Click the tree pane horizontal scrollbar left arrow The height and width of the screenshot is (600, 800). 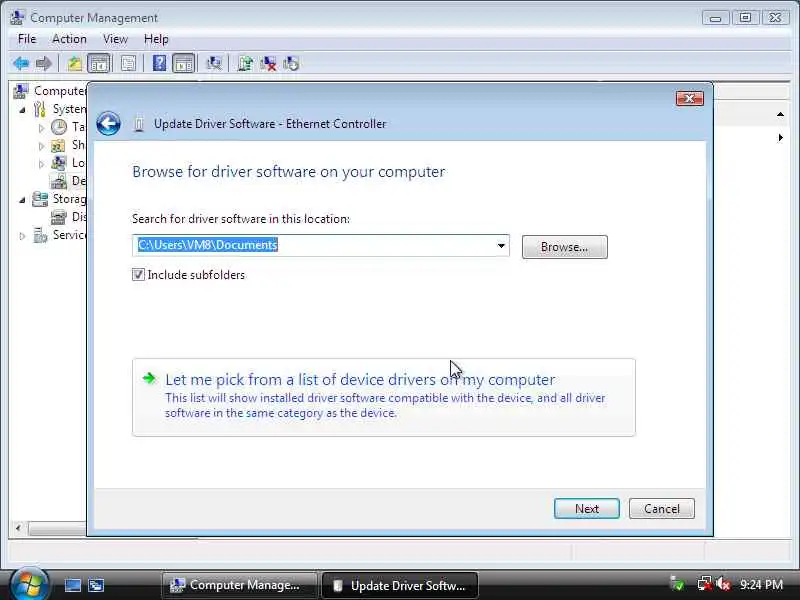pos(18,528)
